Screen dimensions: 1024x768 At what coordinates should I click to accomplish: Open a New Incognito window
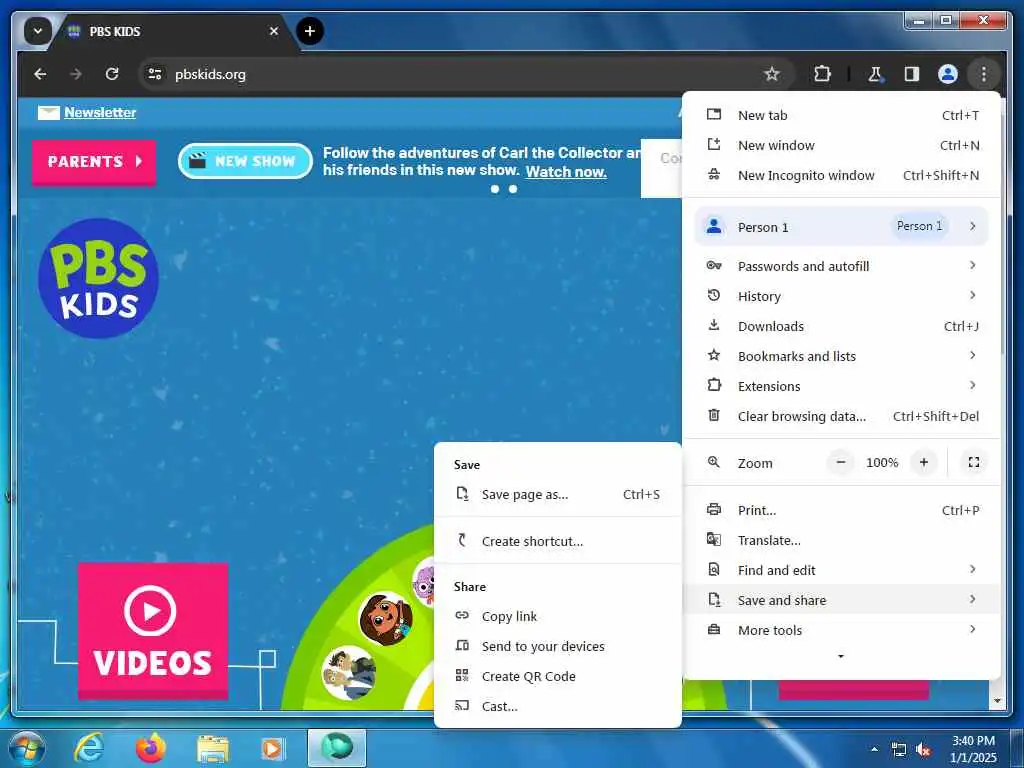(x=841, y=175)
